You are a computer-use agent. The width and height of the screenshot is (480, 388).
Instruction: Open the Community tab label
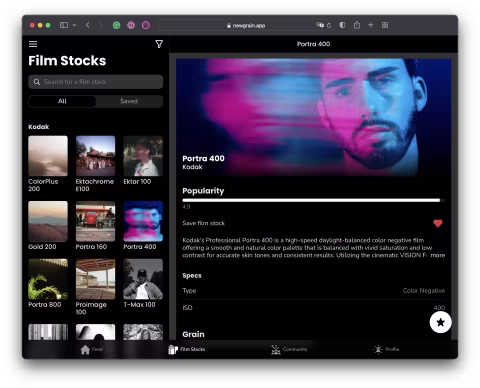(x=295, y=349)
